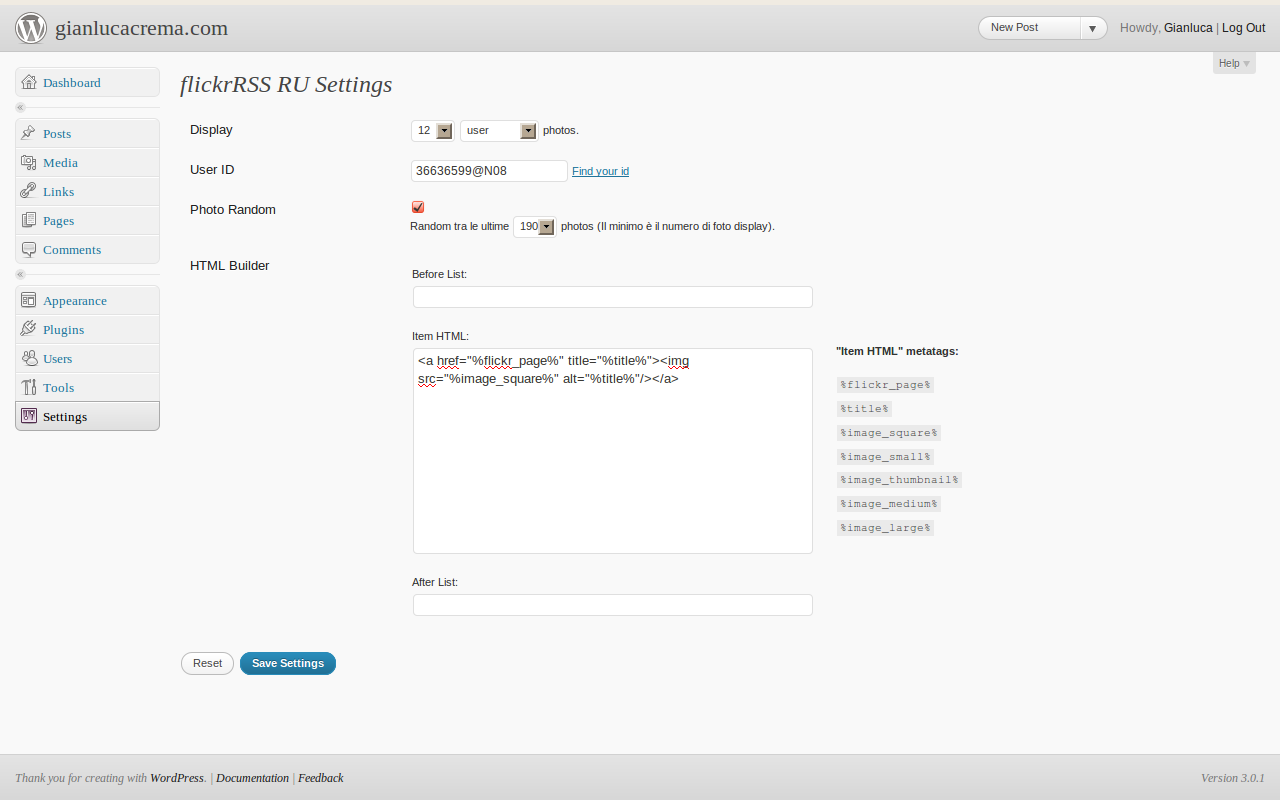Open the Links menu
1280x800 pixels.
coord(87,191)
